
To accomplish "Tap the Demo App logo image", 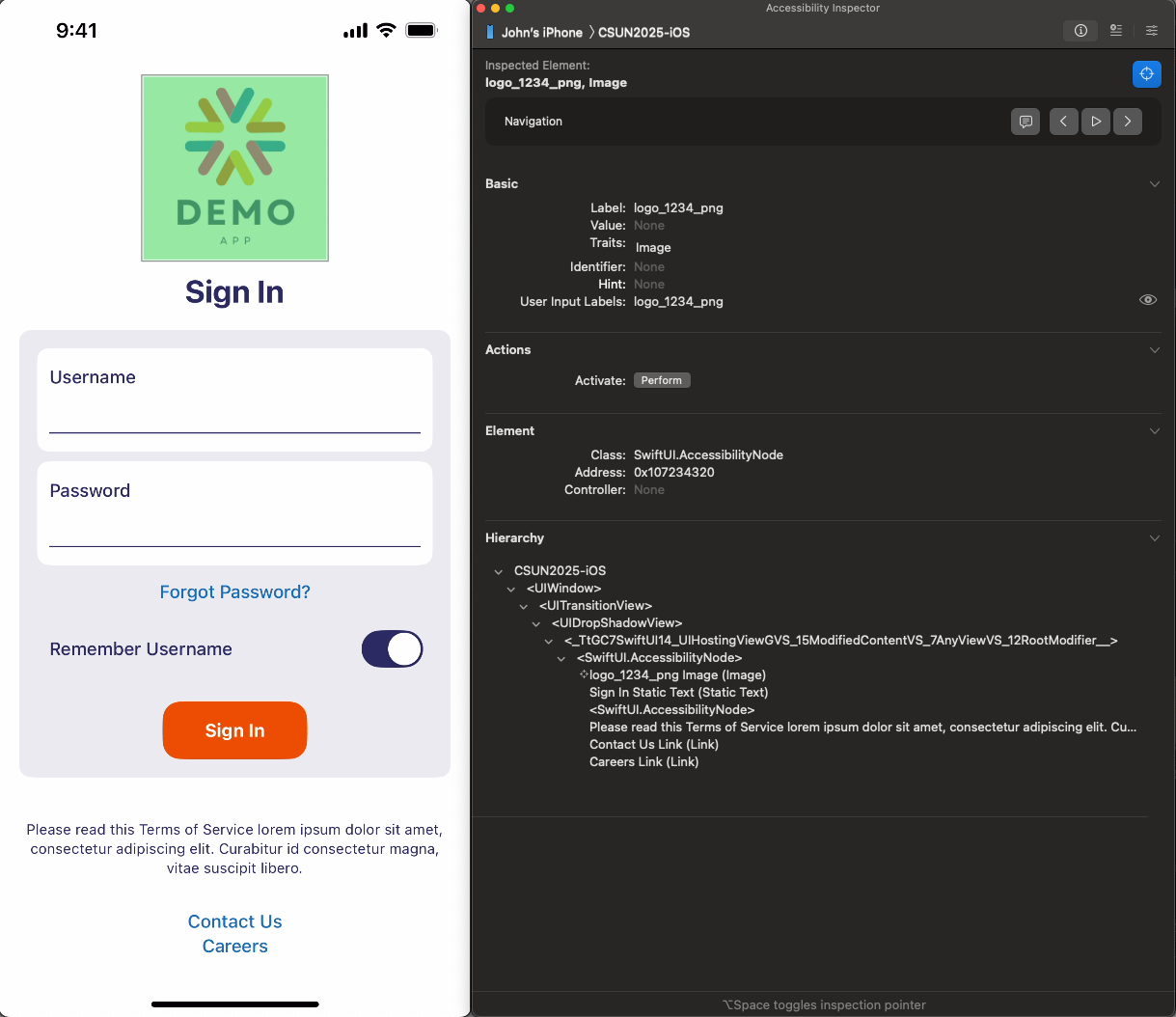I will pyautogui.click(x=234, y=168).
